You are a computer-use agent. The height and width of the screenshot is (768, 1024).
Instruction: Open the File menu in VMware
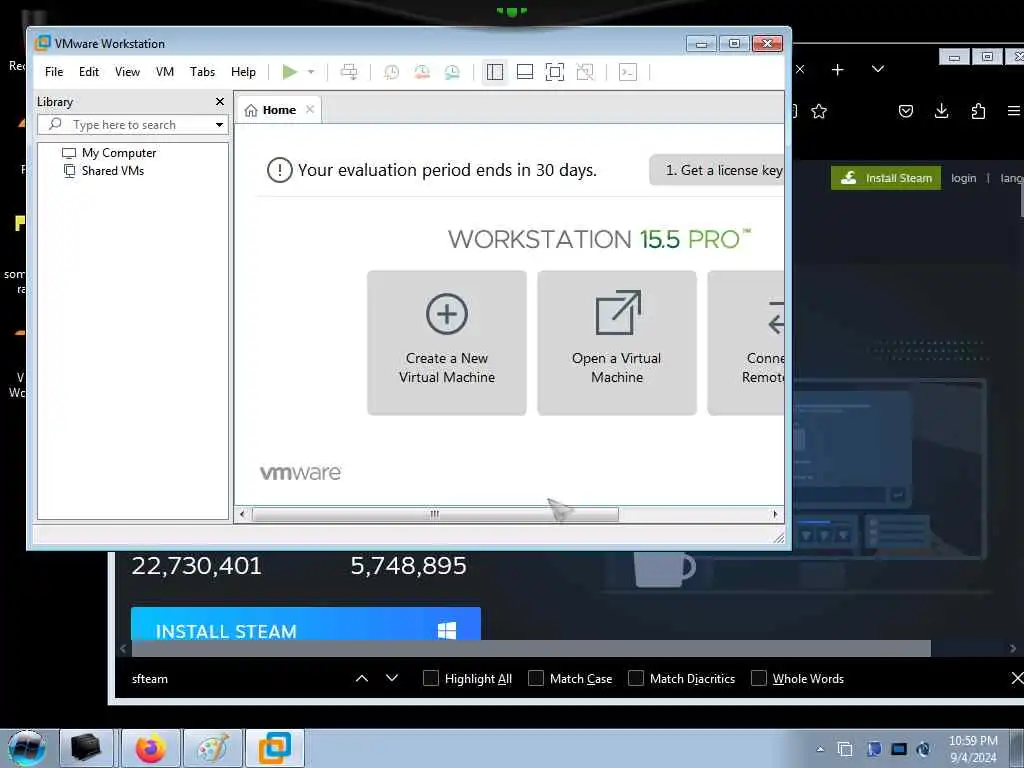[54, 72]
